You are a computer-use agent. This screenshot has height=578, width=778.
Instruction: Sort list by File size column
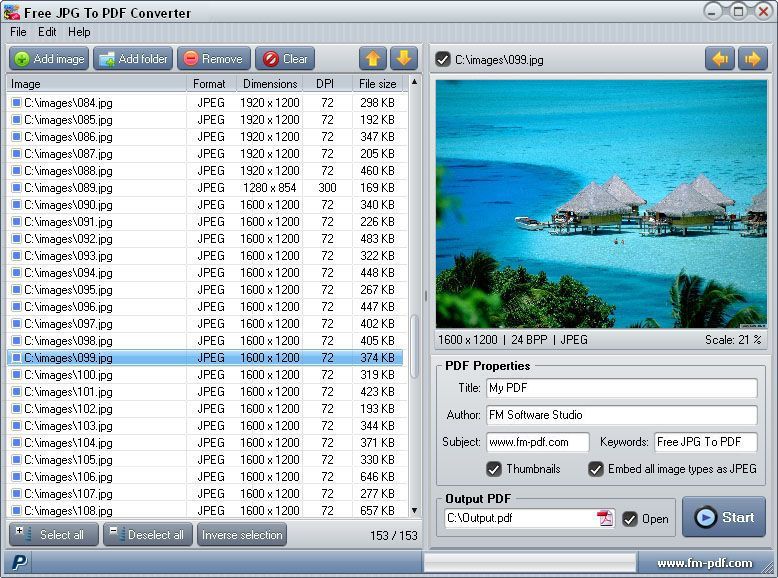point(377,84)
